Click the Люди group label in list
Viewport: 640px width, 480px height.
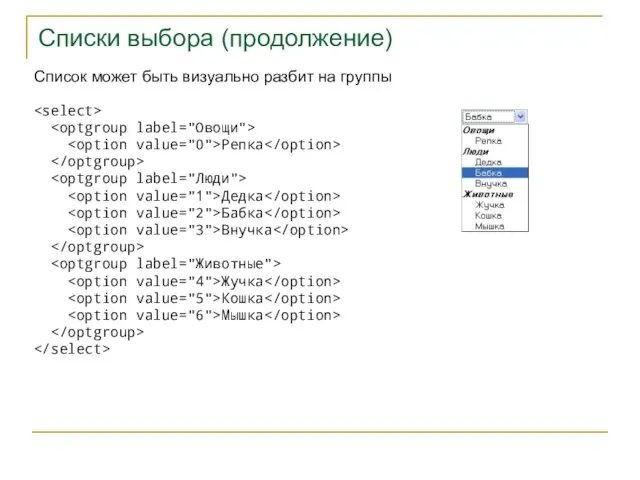(476, 151)
